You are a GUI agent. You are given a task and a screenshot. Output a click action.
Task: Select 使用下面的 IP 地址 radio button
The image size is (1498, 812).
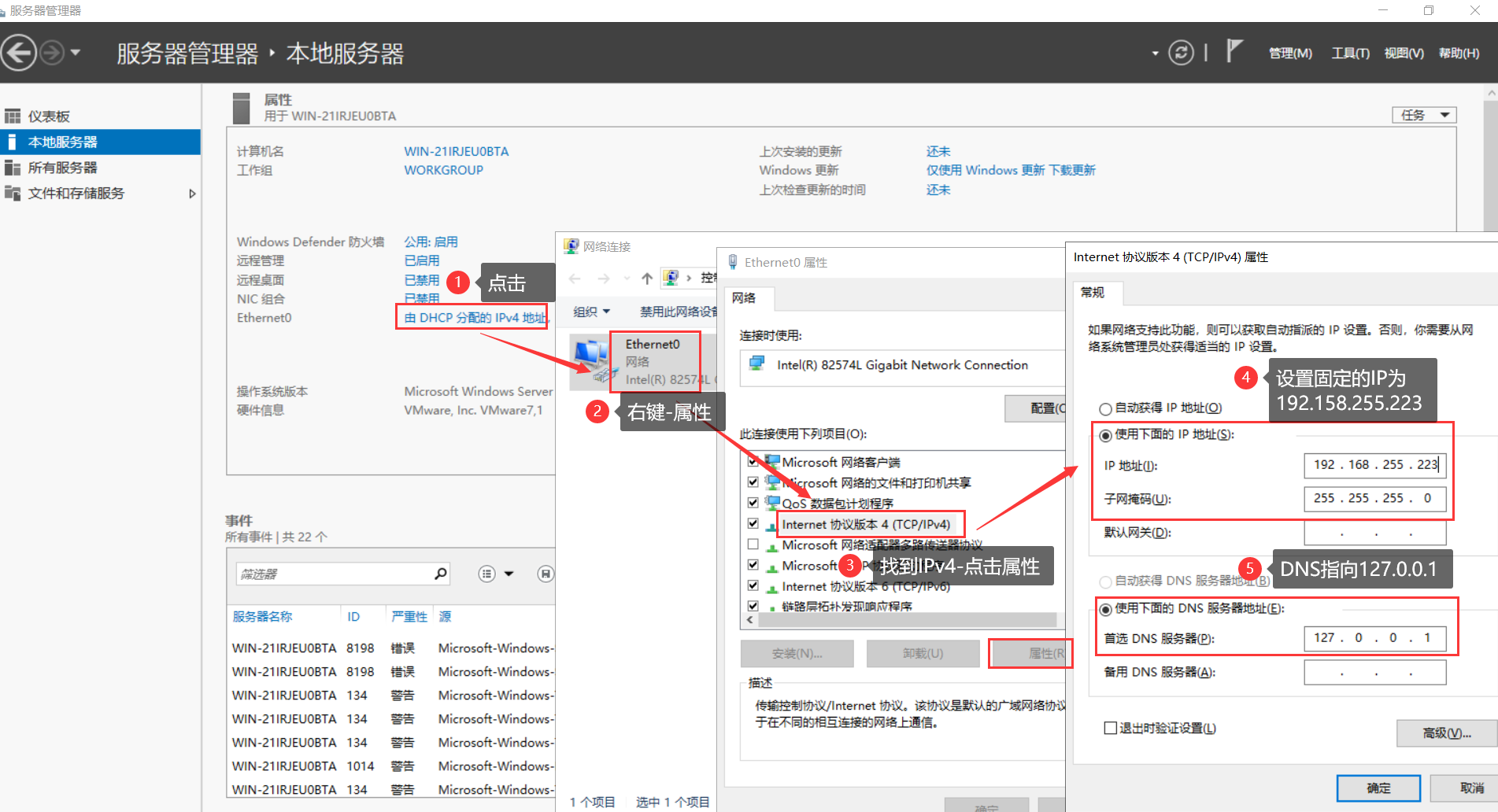point(1105,435)
